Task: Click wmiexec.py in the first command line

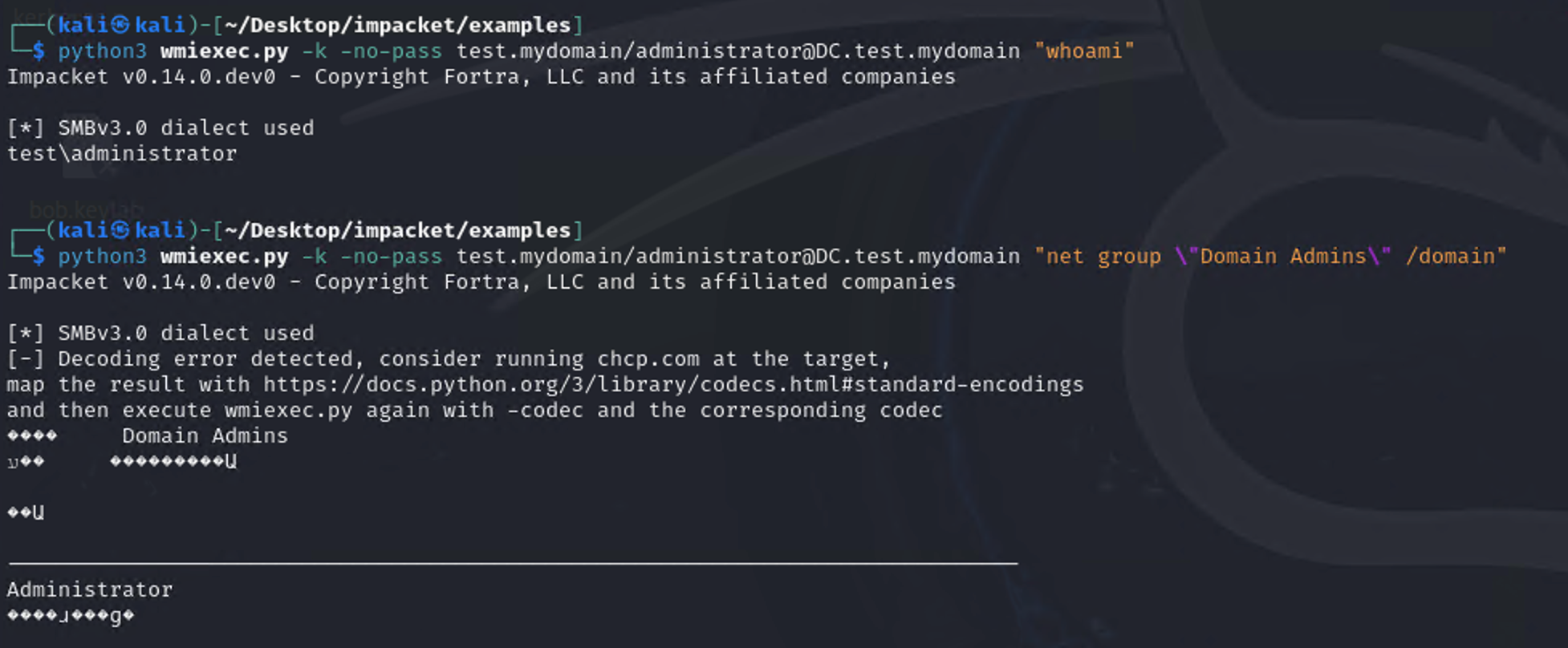Action: pyautogui.click(x=224, y=51)
